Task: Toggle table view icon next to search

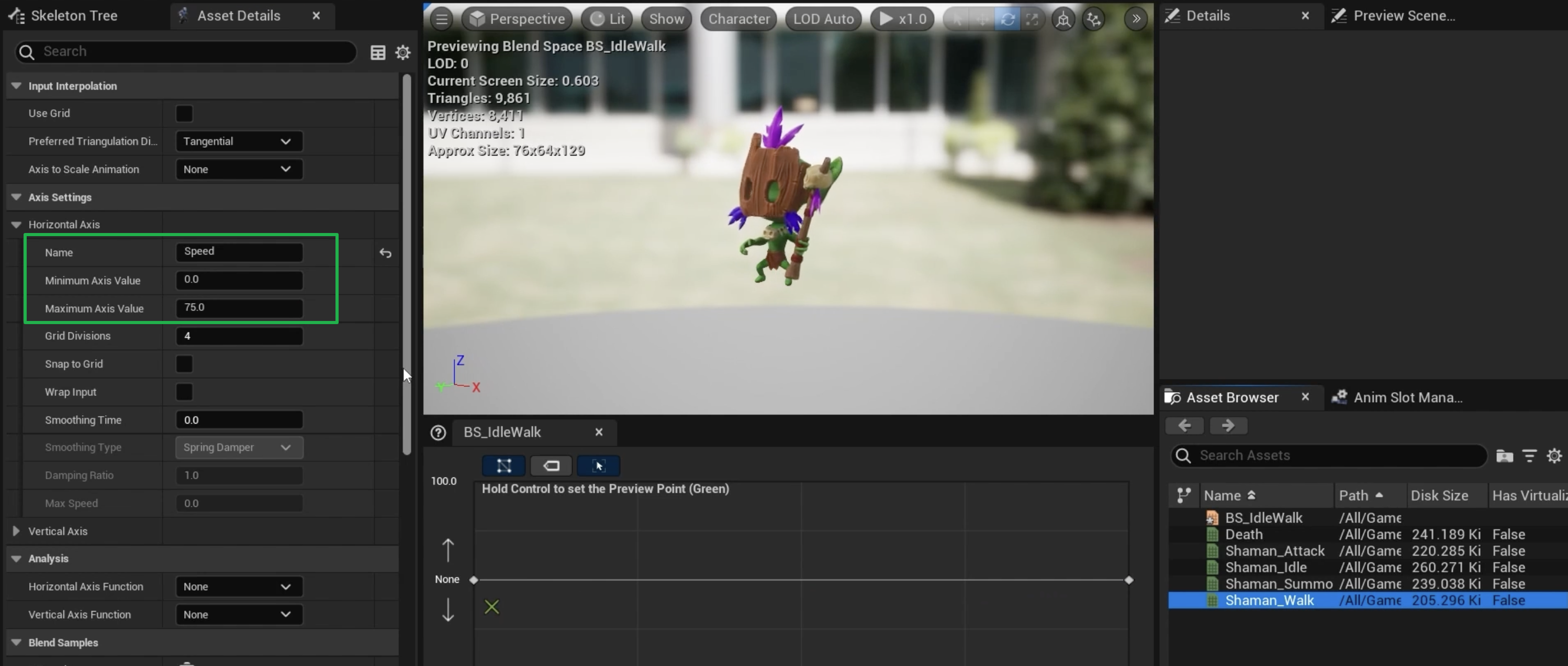Action: (x=378, y=52)
